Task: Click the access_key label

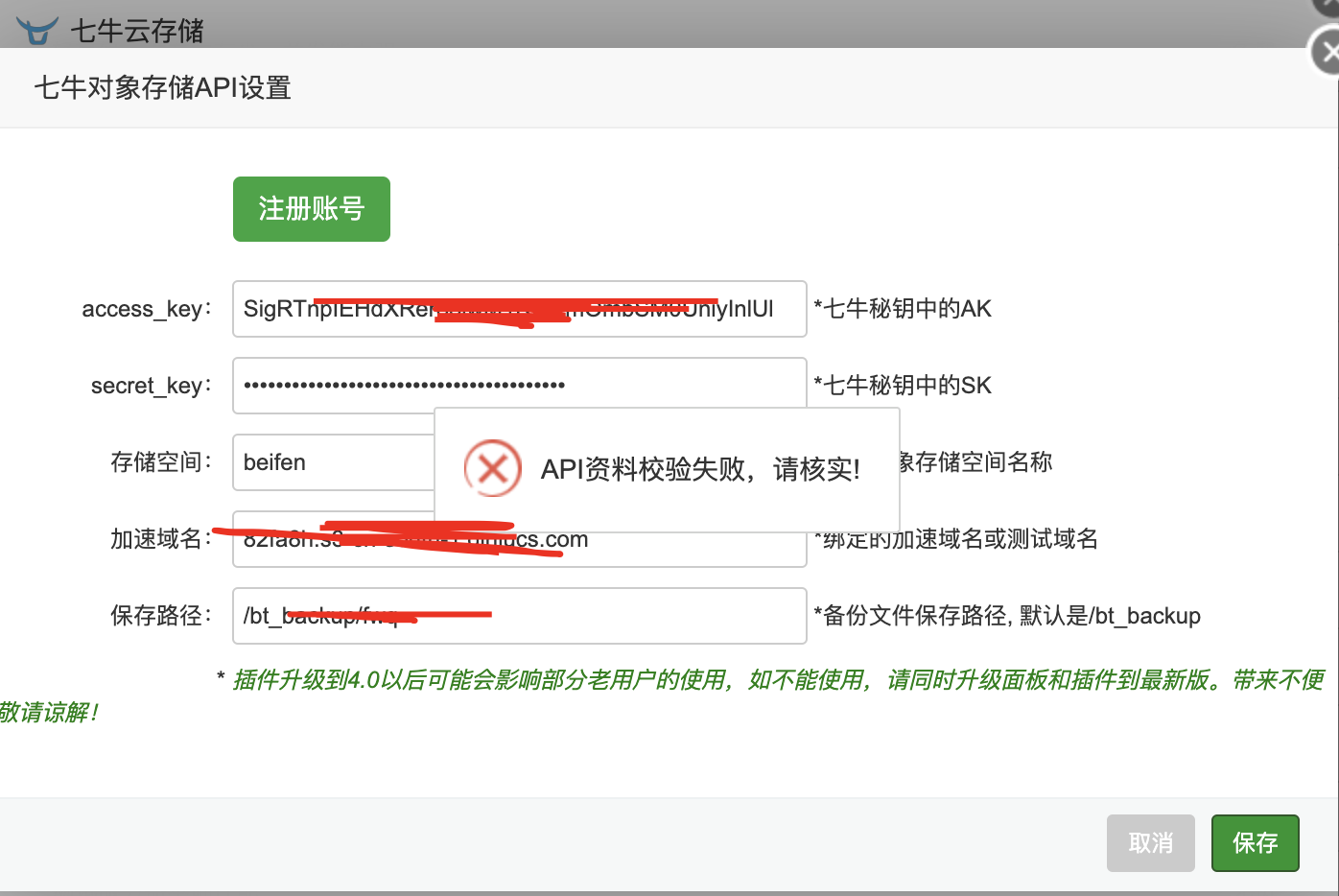Action: (x=147, y=309)
